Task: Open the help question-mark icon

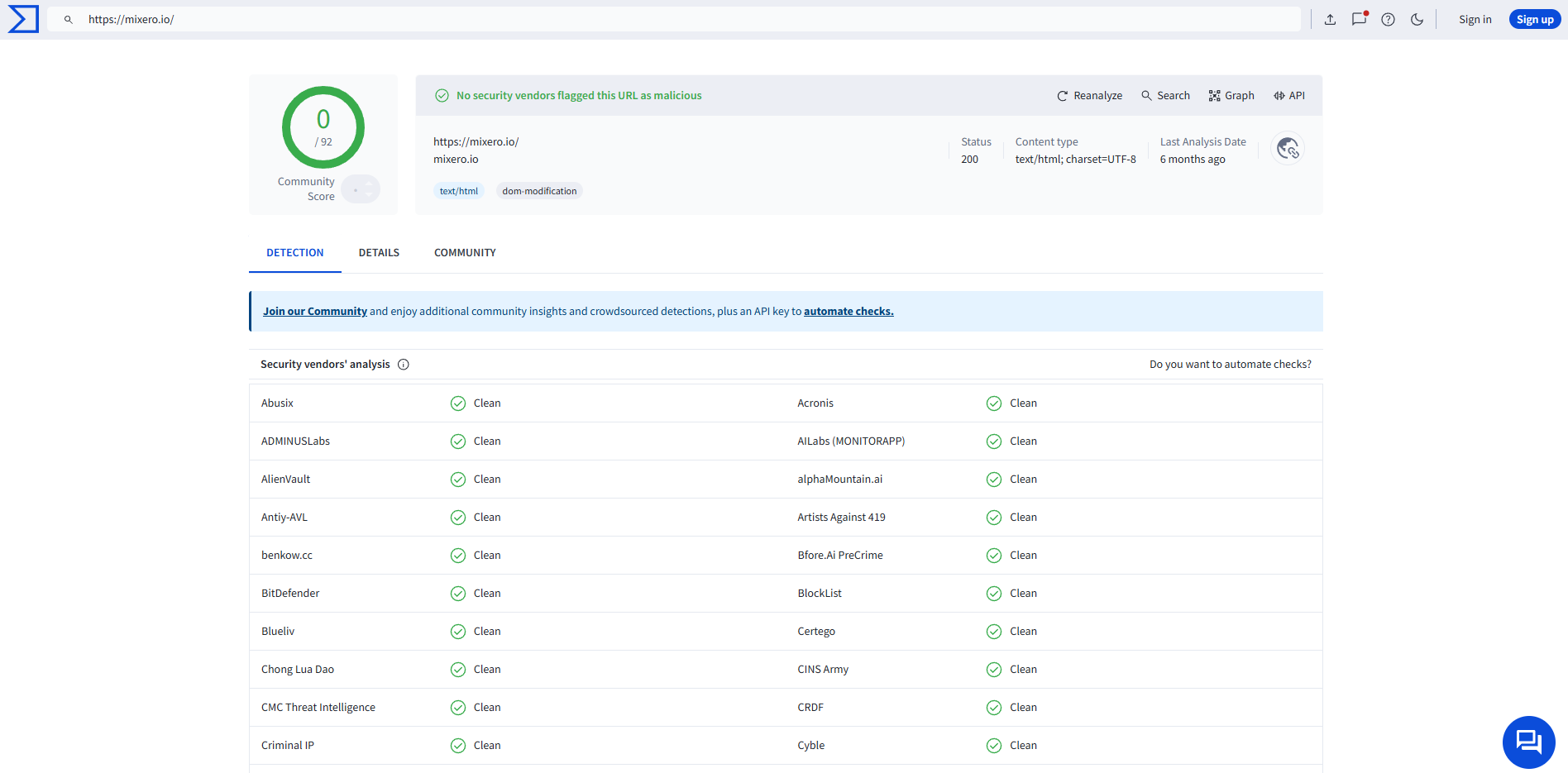Action: coord(1388,19)
